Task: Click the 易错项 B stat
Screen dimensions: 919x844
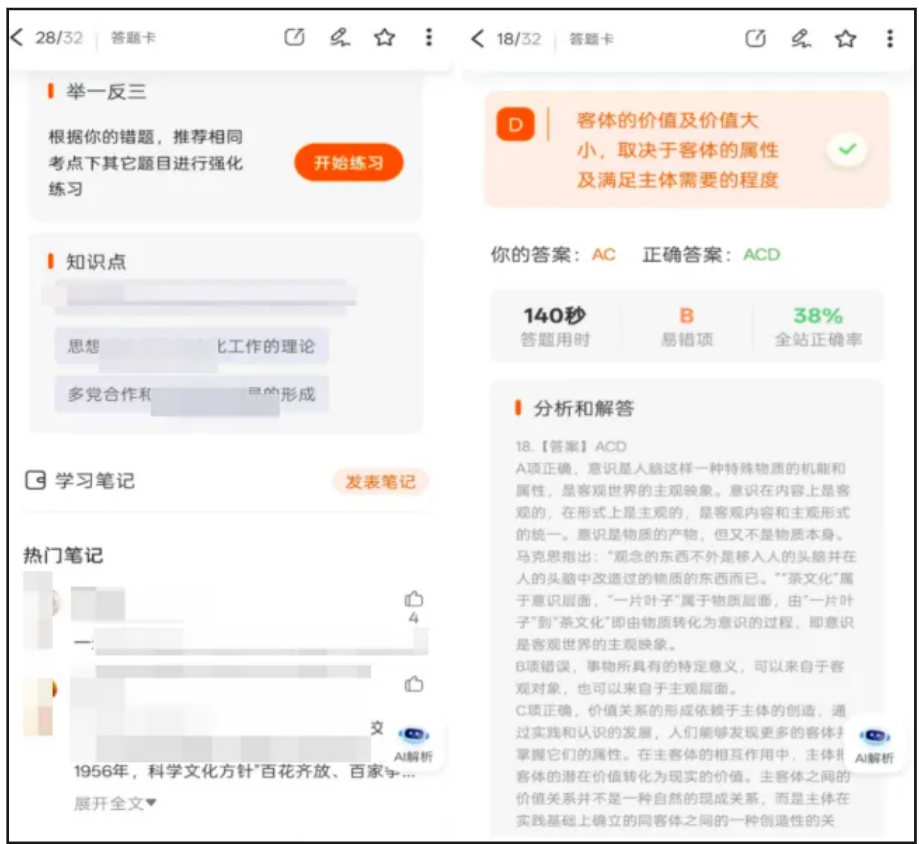Action: coord(687,326)
